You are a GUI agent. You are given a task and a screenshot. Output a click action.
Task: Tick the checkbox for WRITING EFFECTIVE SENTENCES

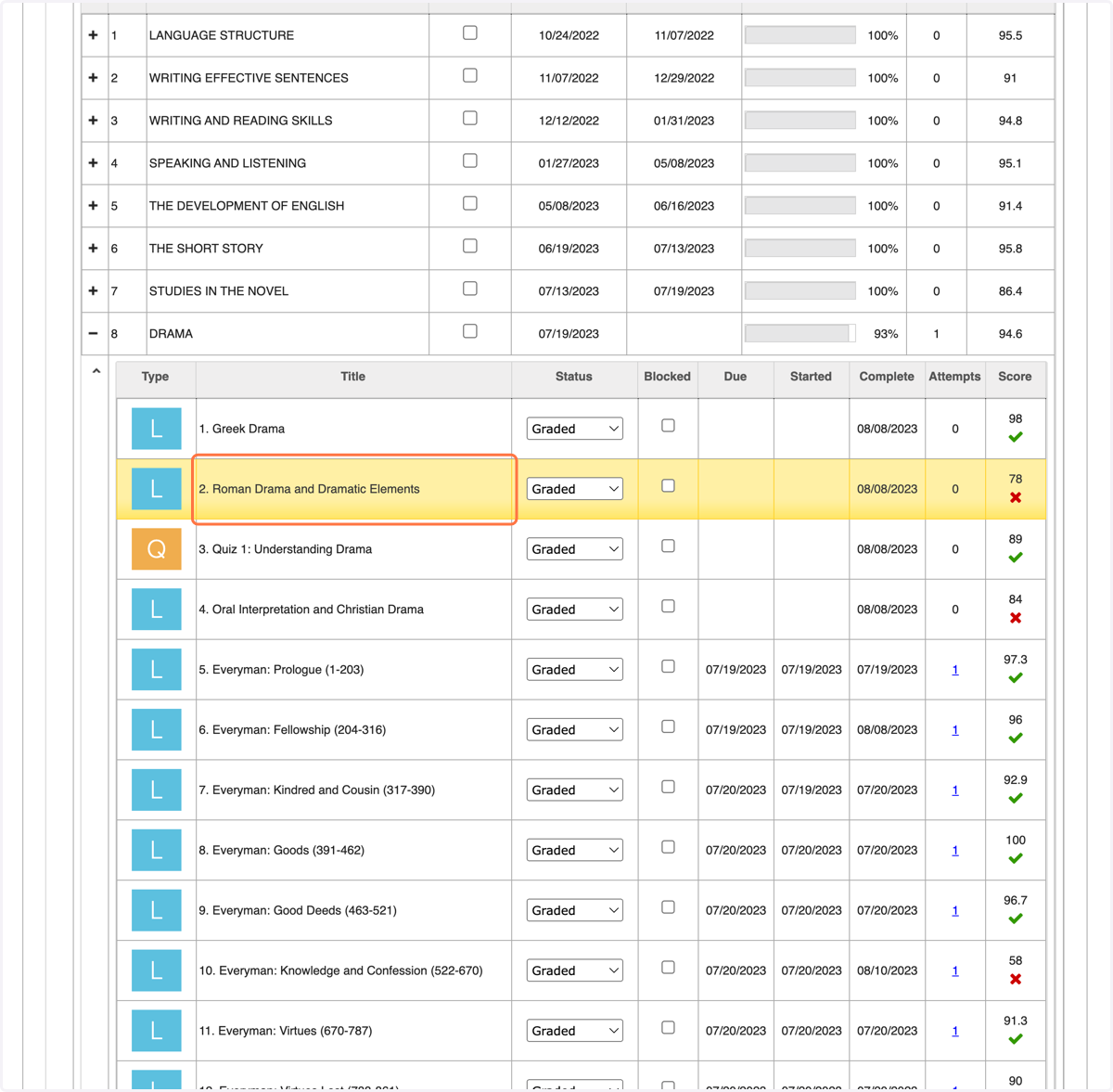(x=470, y=76)
